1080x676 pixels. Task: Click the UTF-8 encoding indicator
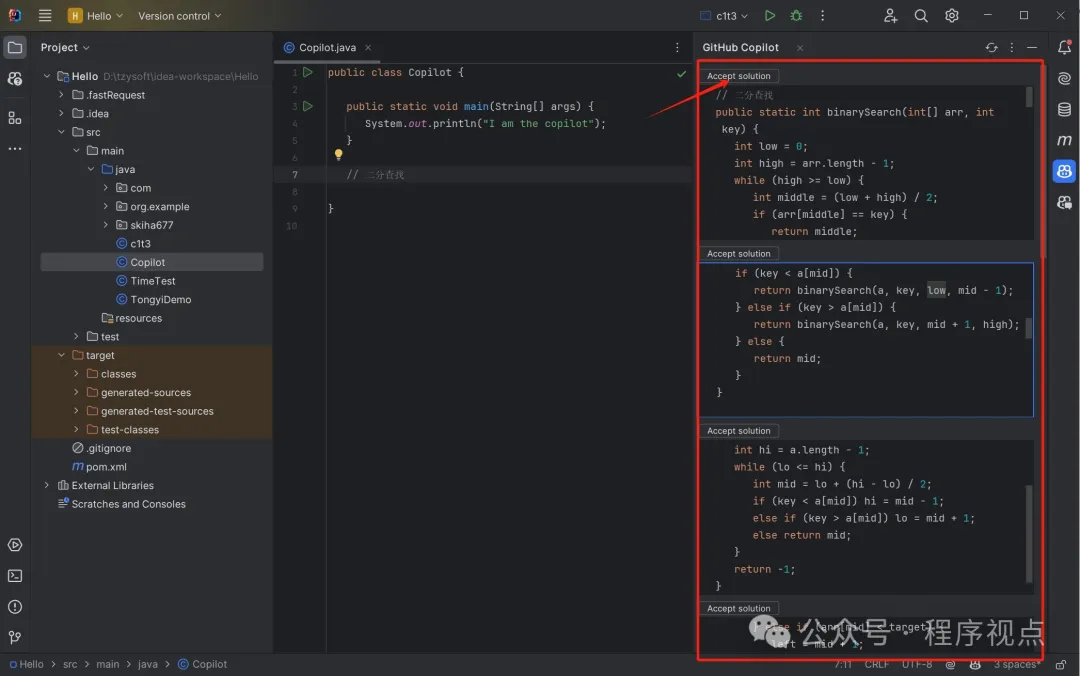pos(917,664)
